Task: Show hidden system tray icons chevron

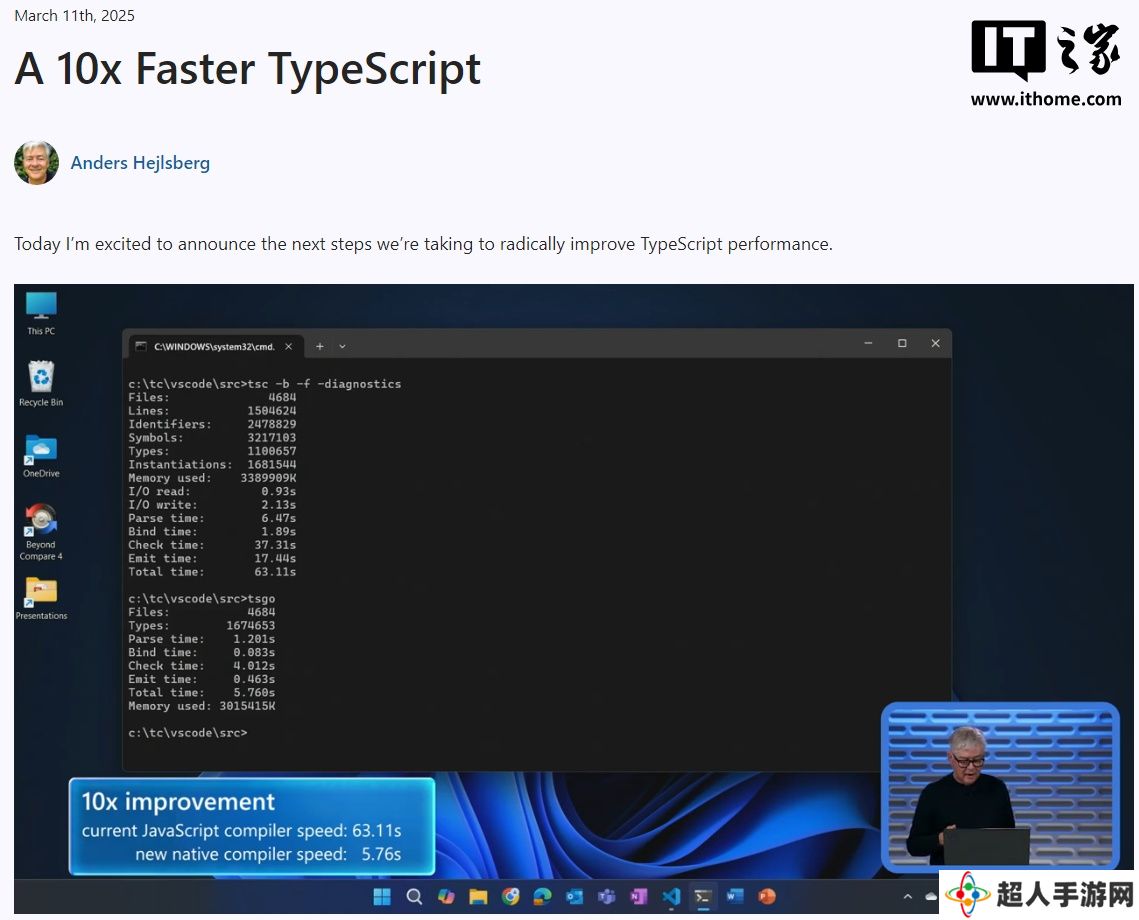Action: 907,897
